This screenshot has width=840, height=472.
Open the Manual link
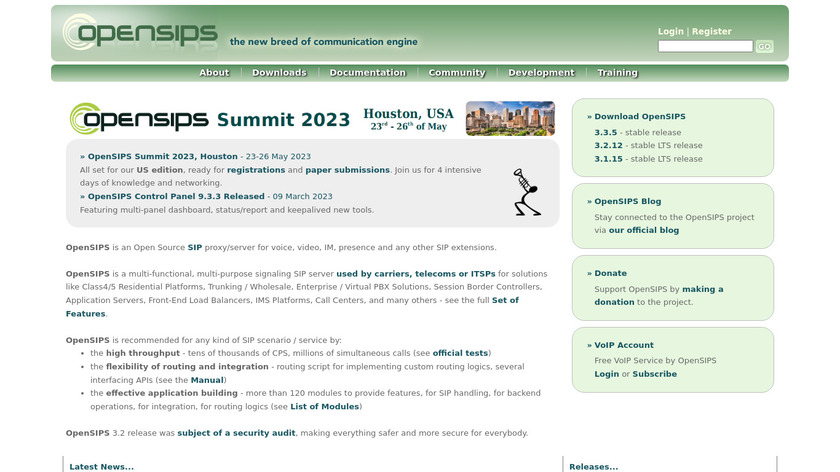click(207, 380)
